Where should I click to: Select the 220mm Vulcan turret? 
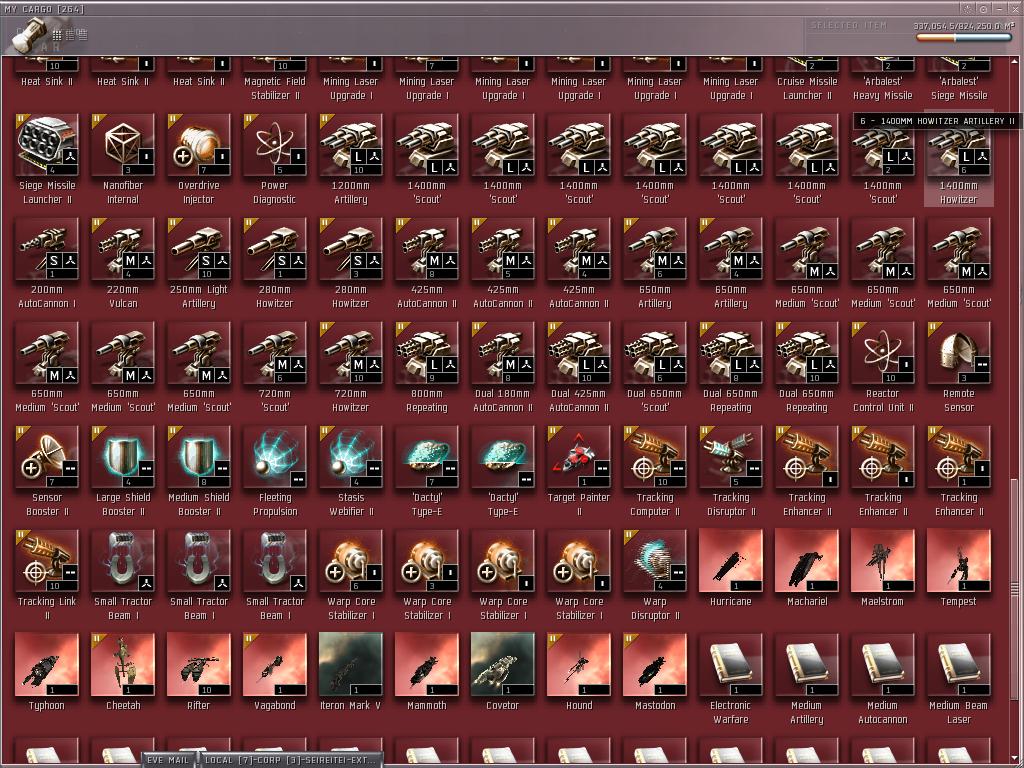click(123, 263)
